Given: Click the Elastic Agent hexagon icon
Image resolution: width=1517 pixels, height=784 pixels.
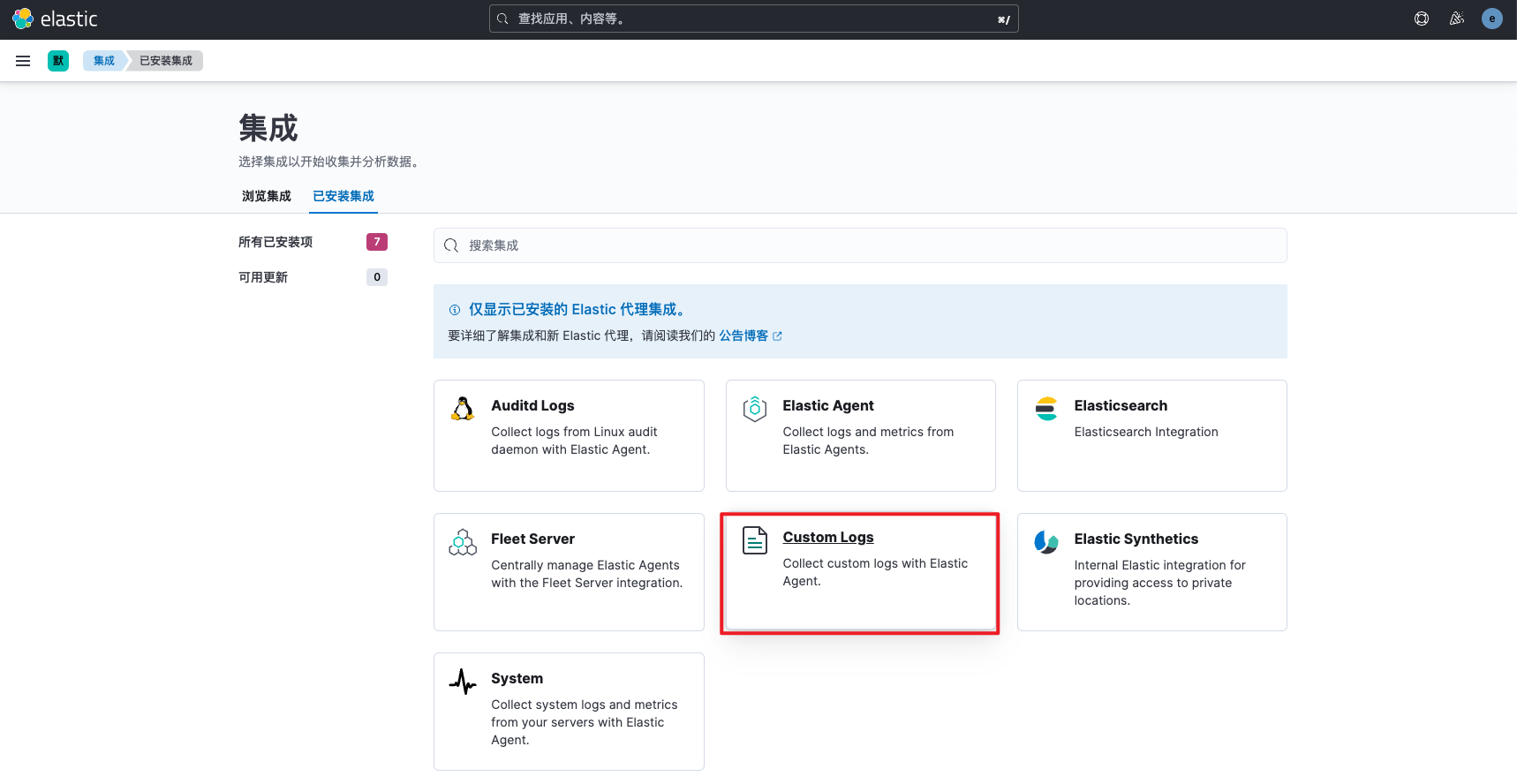Looking at the screenshot, I should (x=755, y=409).
